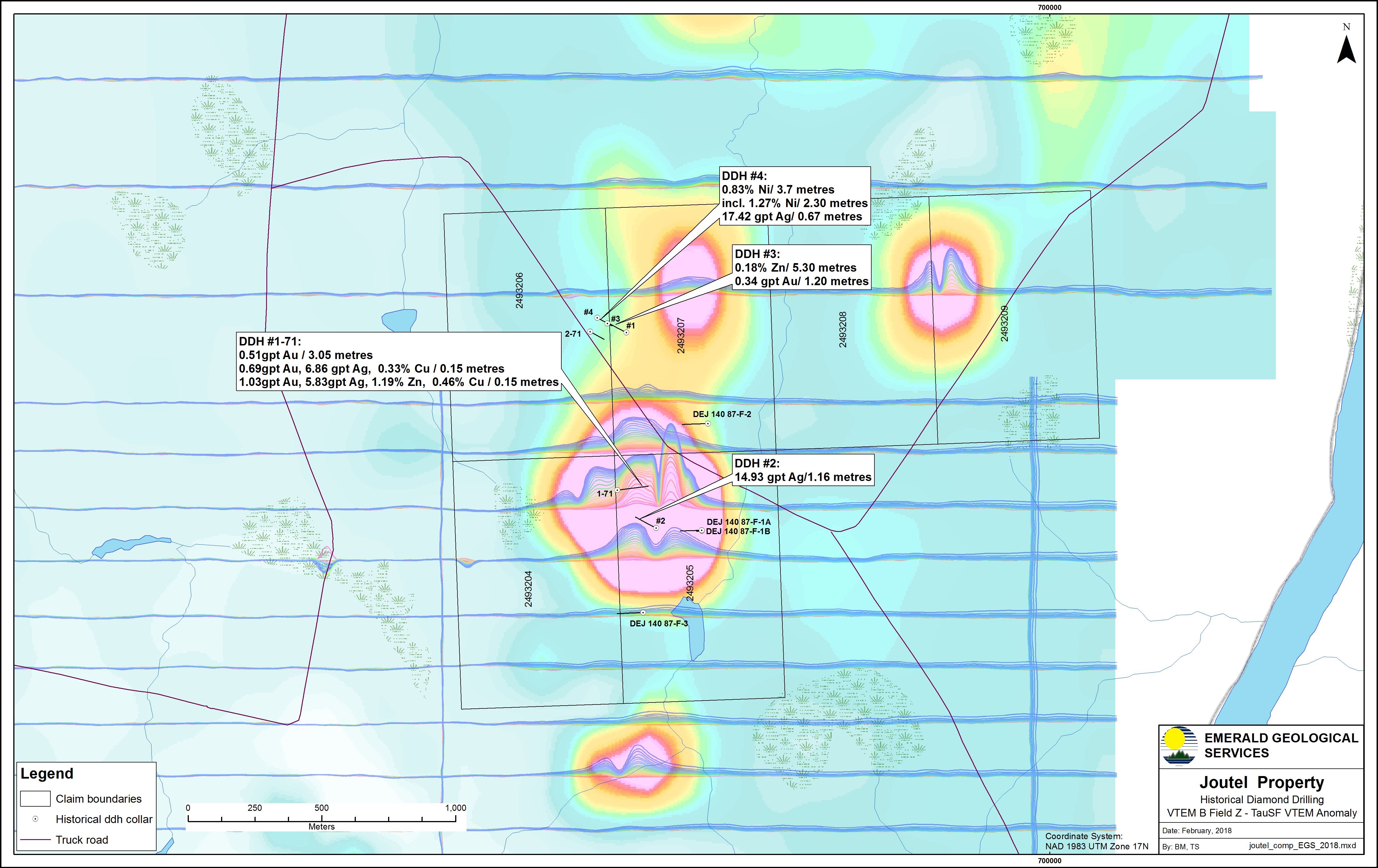Select the DDH #3 results callout
The height and width of the screenshot is (868, 1378).
pos(801,268)
